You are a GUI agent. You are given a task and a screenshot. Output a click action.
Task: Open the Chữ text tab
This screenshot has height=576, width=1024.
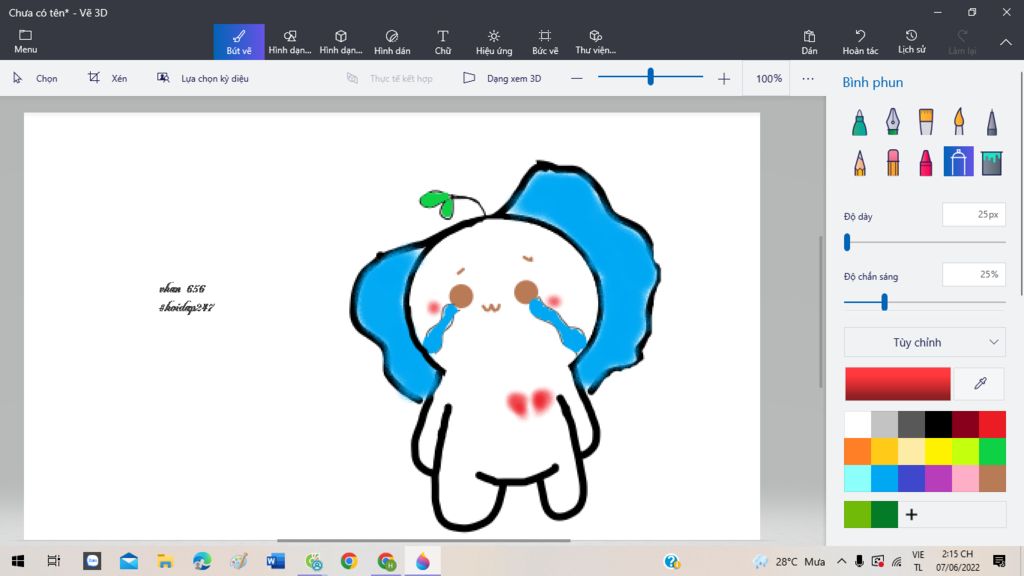[443, 42]
